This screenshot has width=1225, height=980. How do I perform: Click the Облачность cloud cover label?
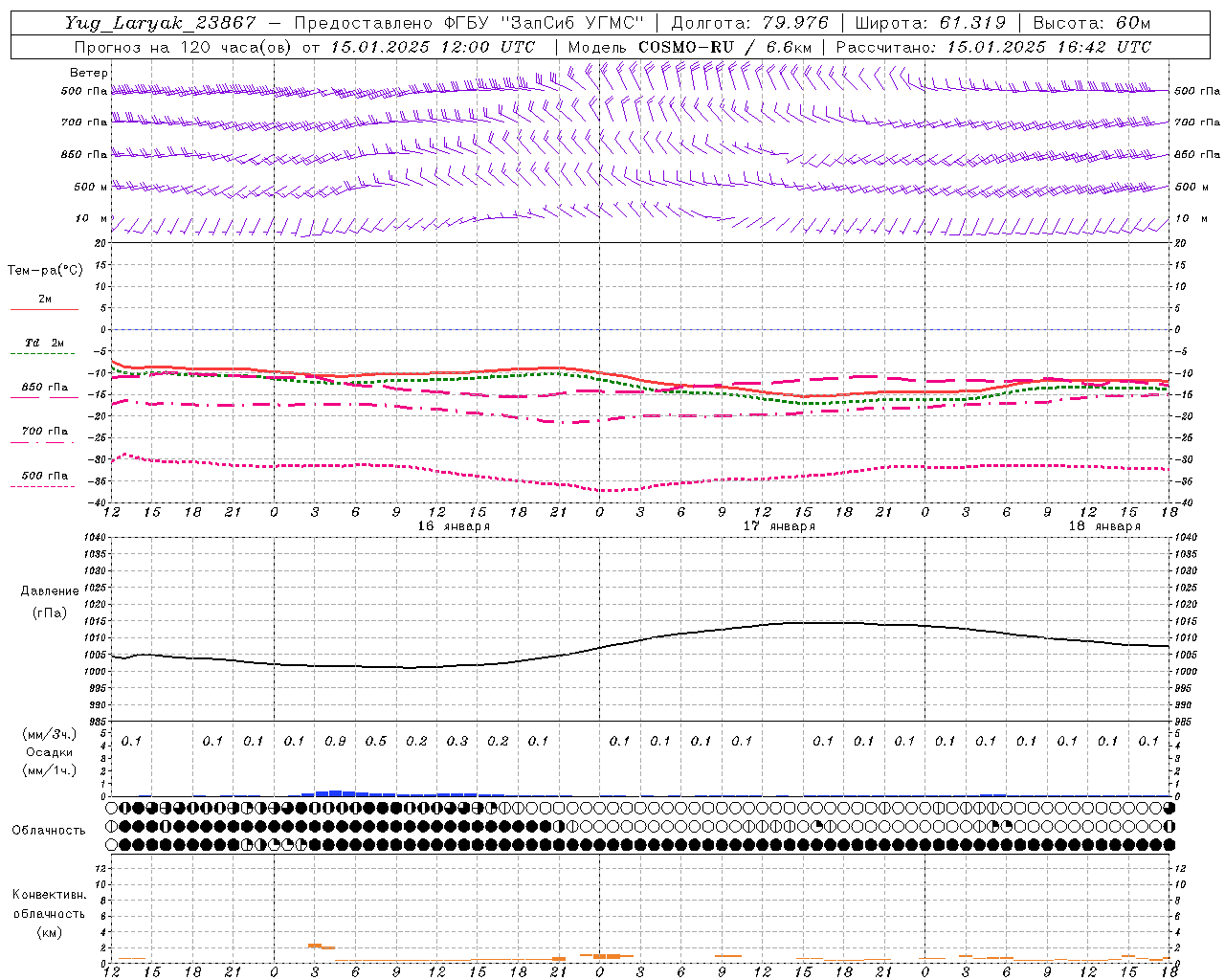49,830
